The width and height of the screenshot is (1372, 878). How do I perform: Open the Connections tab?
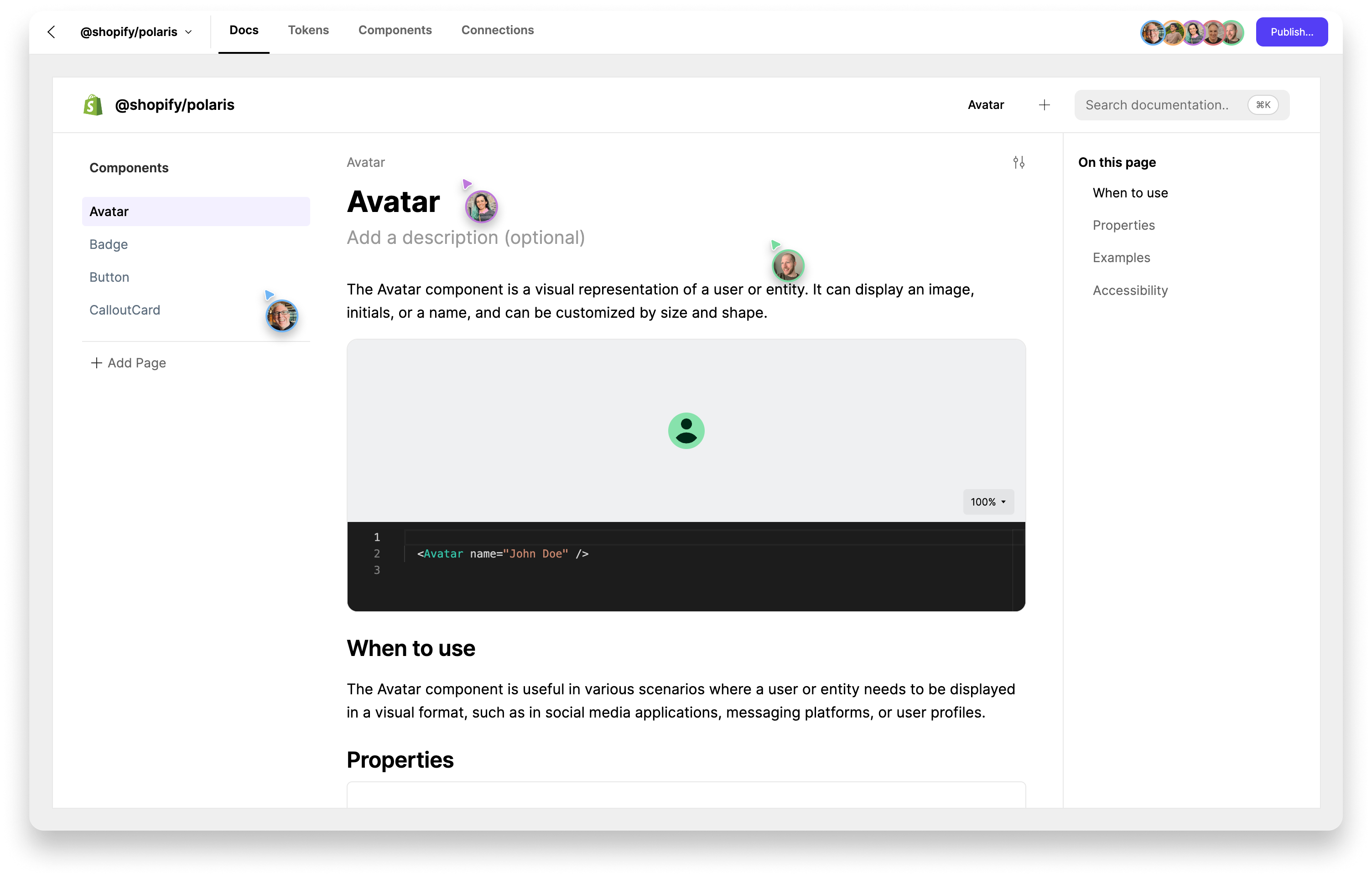[x=498, y=30]
